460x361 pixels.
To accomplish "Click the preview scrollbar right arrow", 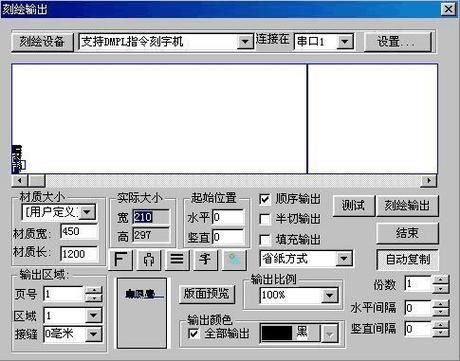I will (x=429, y=181).
